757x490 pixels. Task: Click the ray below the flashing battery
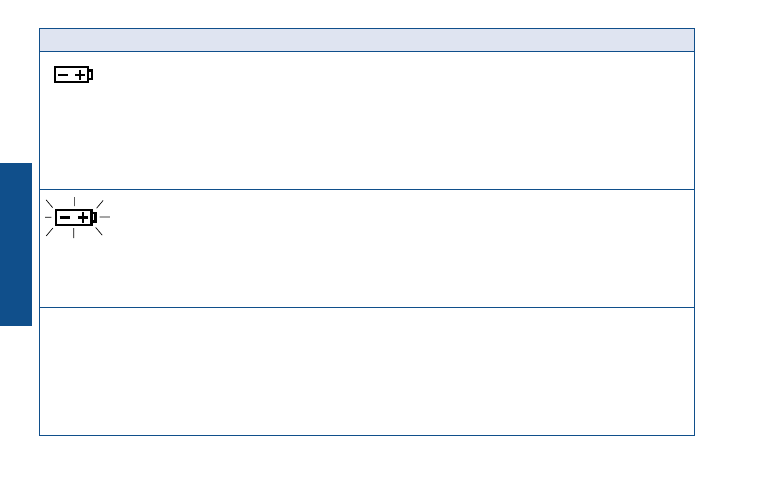73,234
